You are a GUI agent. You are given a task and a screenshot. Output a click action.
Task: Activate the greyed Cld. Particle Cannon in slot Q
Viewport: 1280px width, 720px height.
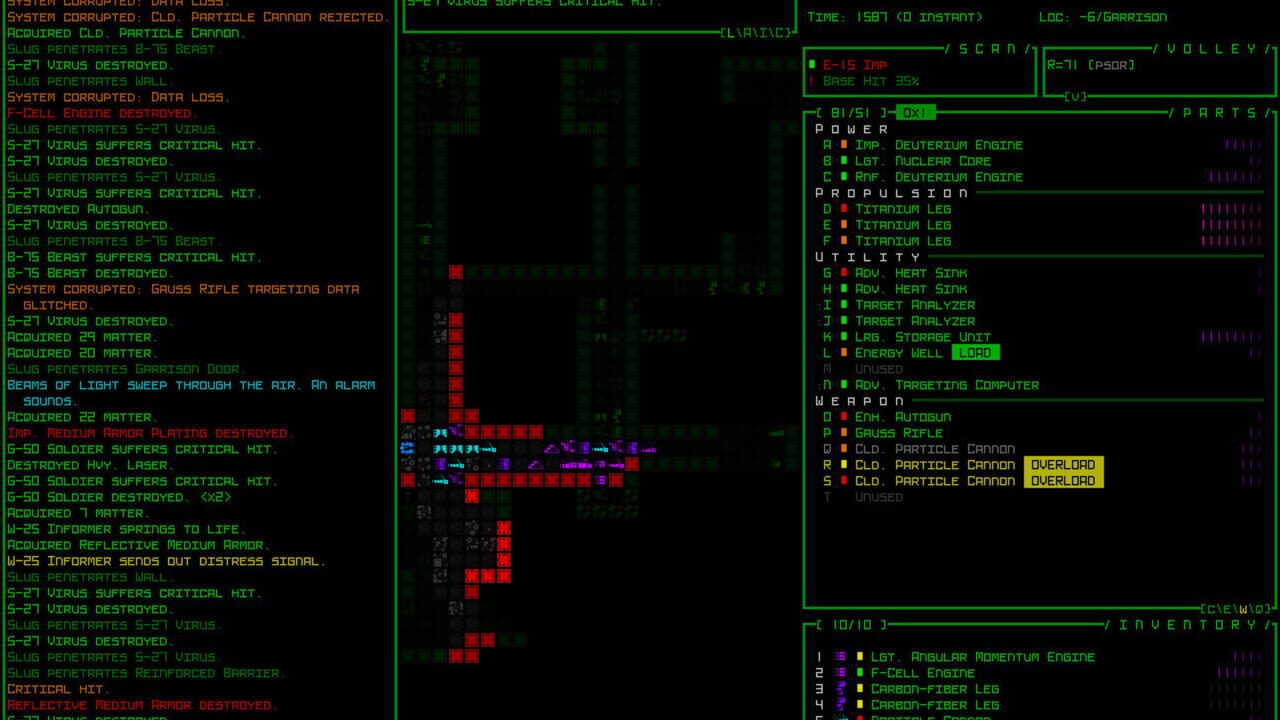click(x=934, y=449)
